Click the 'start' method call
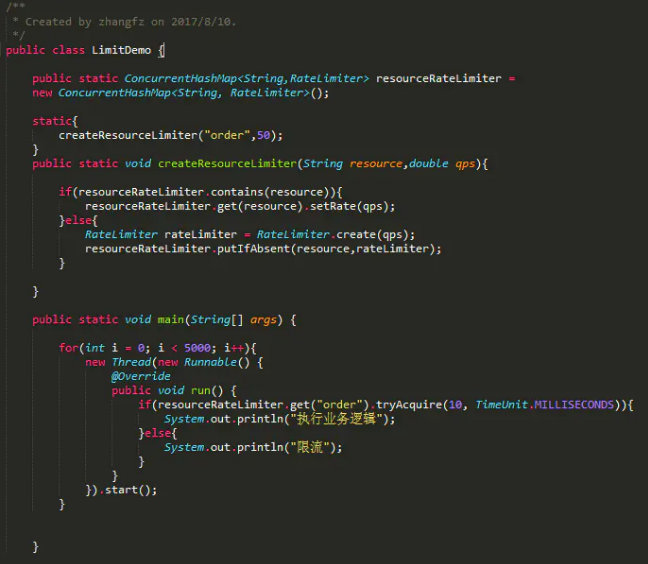Image resolution: width=648 pixels, height=564 pixels. tap(121, 490)
